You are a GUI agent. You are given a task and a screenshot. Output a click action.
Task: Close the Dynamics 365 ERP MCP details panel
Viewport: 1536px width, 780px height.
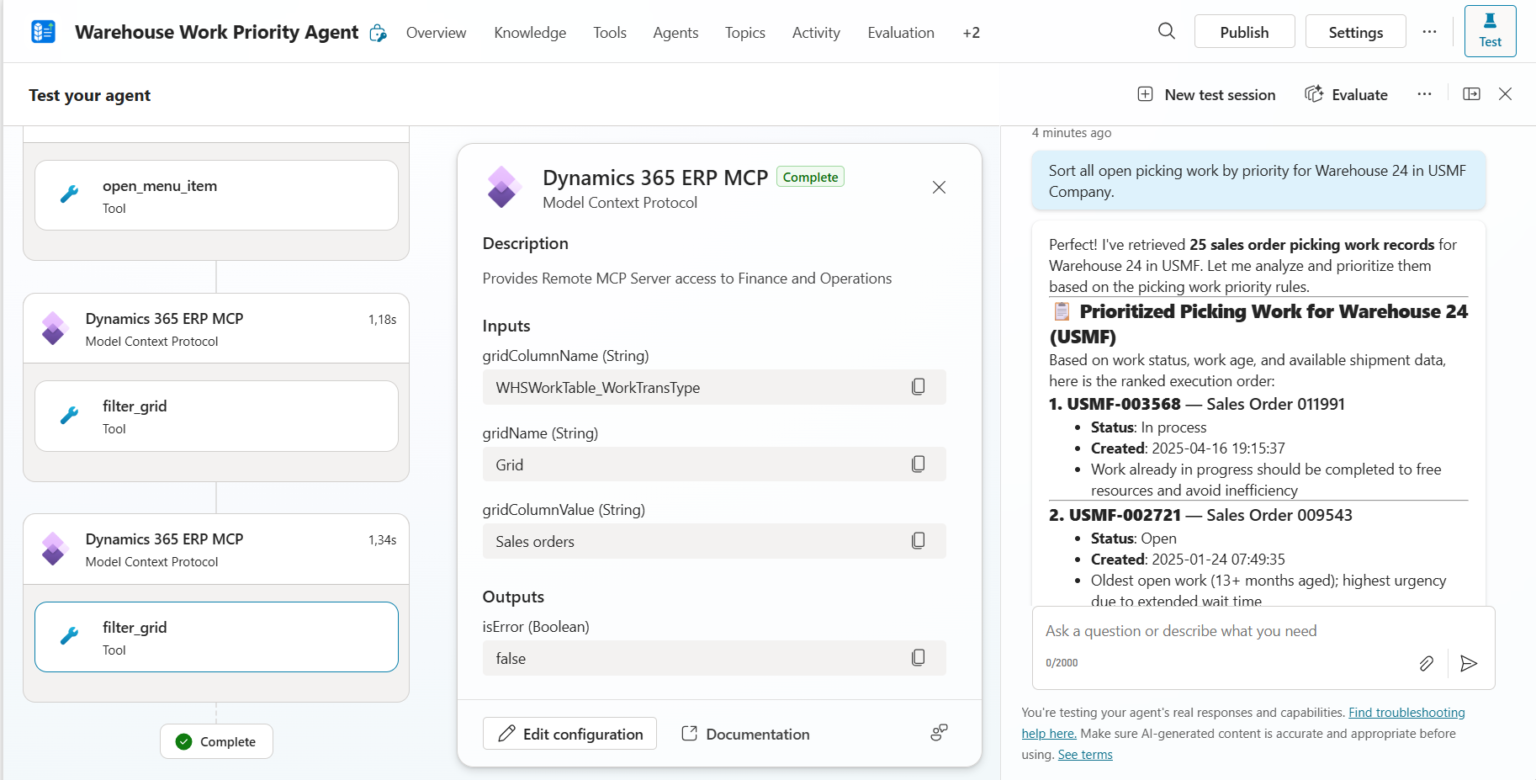point(939,187)
